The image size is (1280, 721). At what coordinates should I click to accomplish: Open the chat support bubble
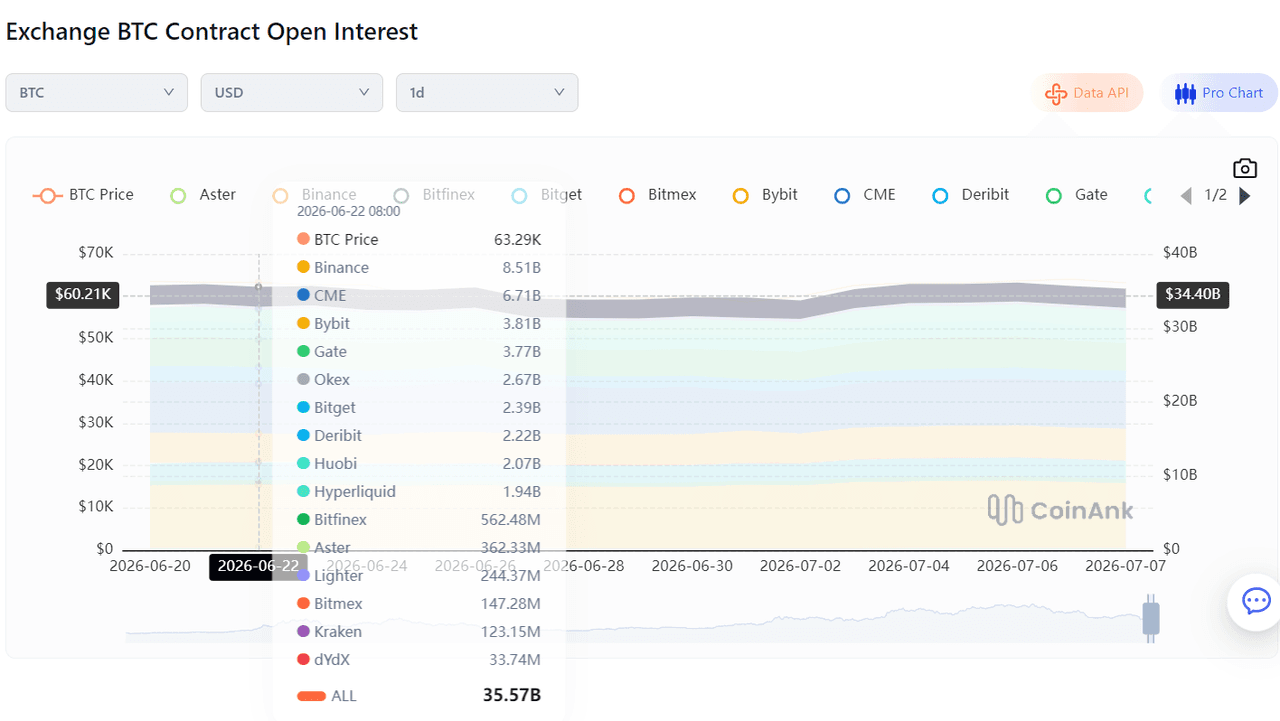(x=1256, y=601)
